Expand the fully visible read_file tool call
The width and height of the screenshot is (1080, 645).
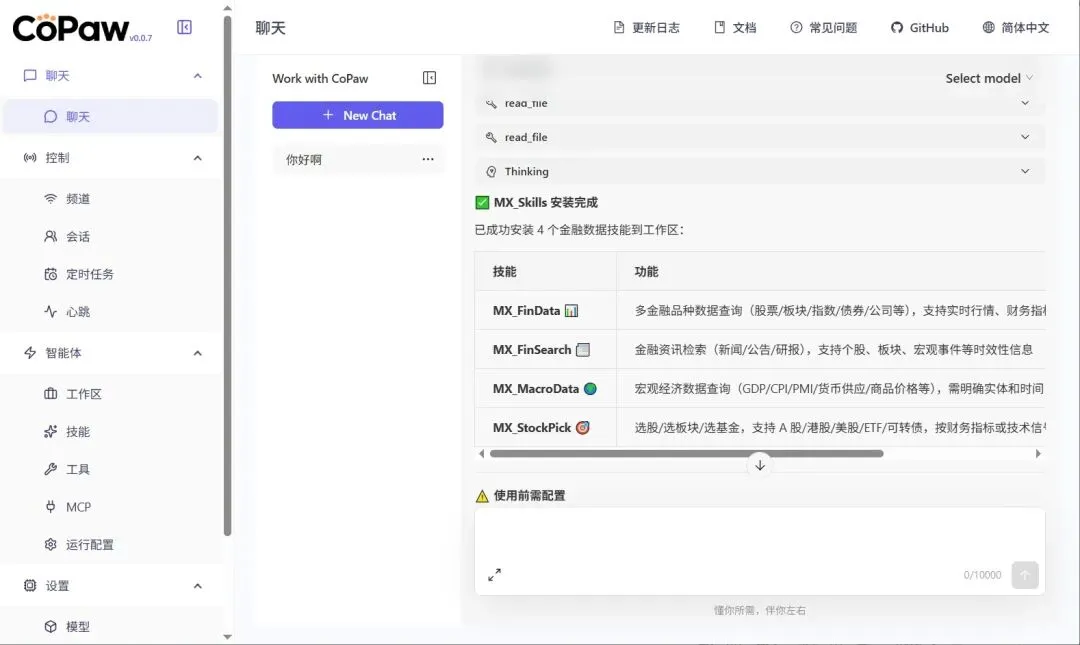[760, 137]
